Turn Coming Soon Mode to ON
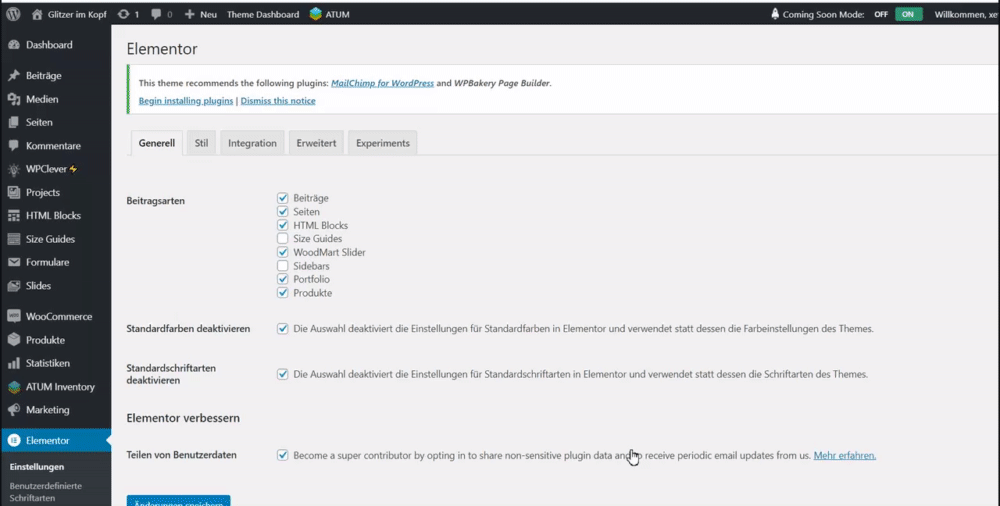Screen dimensions: 1000x506 [x=908, y=14]
